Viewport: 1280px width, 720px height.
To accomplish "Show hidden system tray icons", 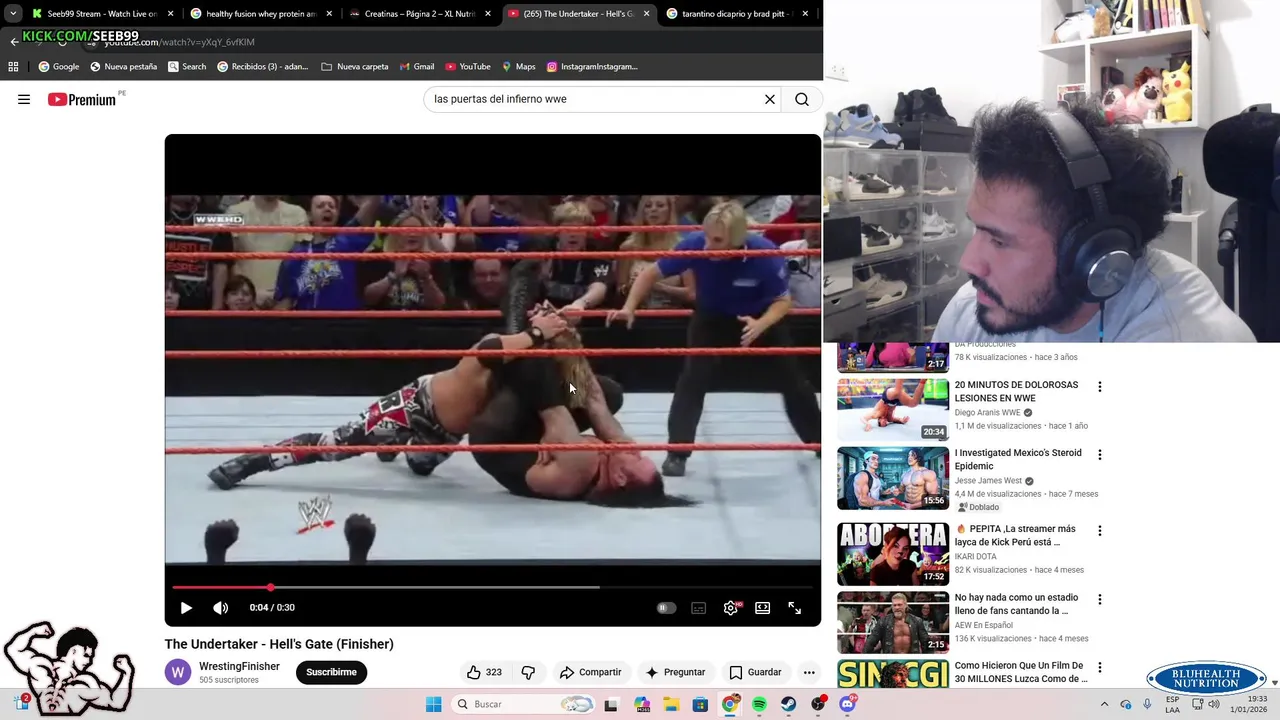I will [1104, 704].
